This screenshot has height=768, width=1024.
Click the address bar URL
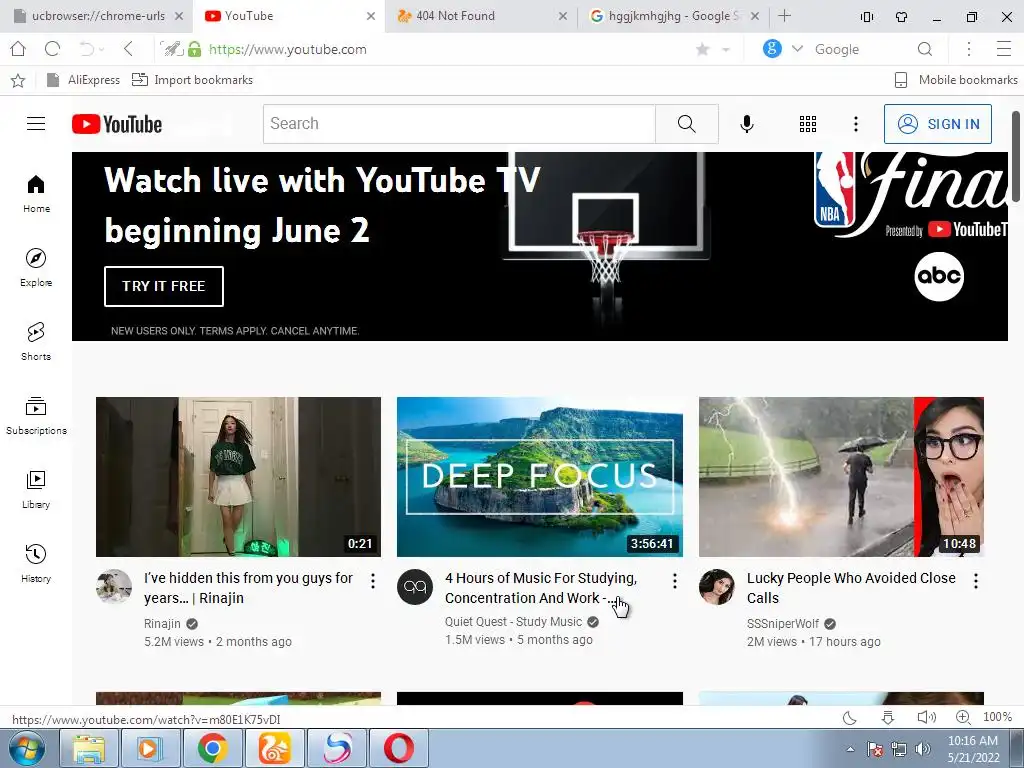click(x=287, y=50)
